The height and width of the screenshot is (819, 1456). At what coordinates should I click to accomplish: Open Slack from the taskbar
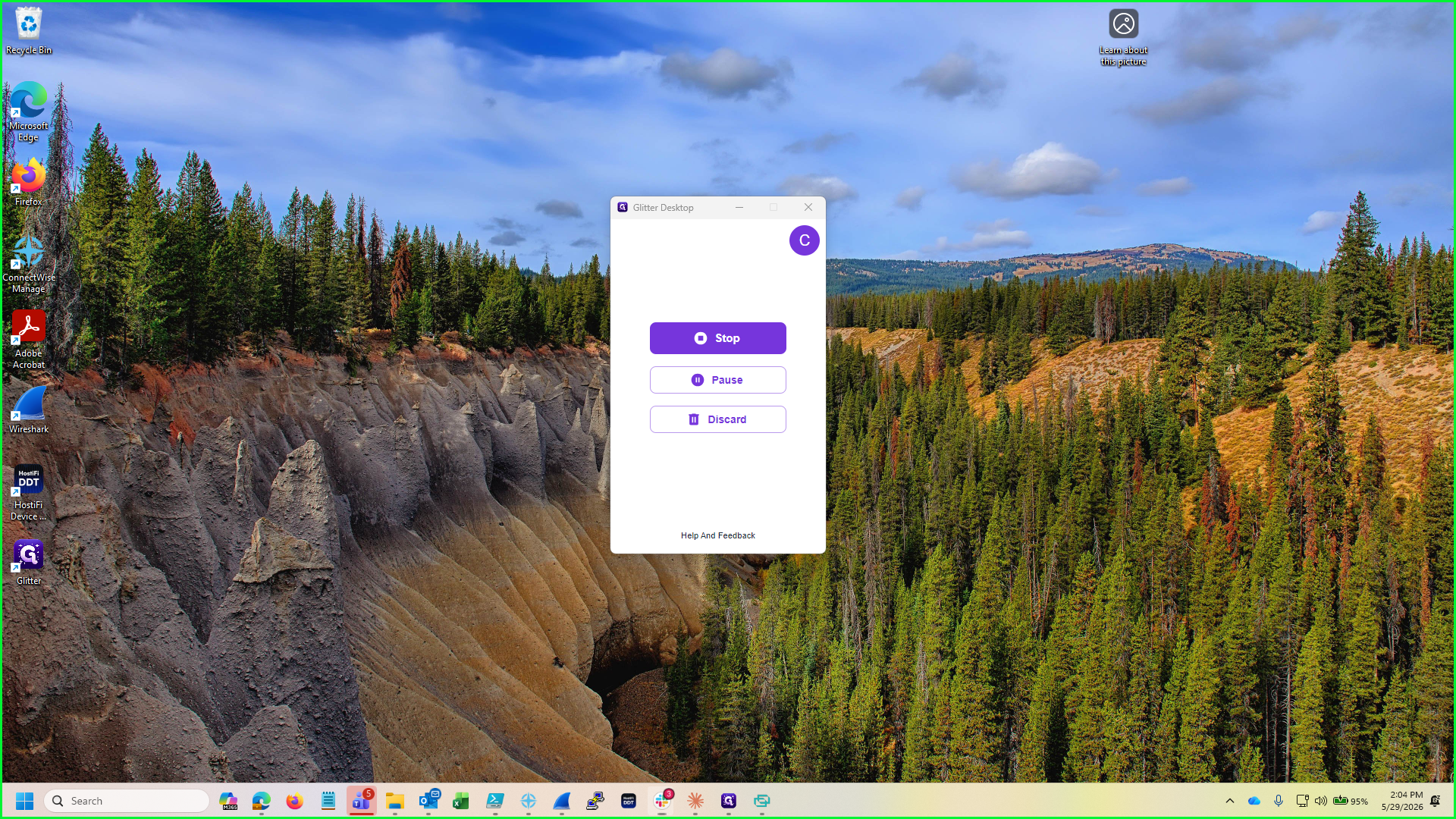pyautogui.click(x=662, y=801)
